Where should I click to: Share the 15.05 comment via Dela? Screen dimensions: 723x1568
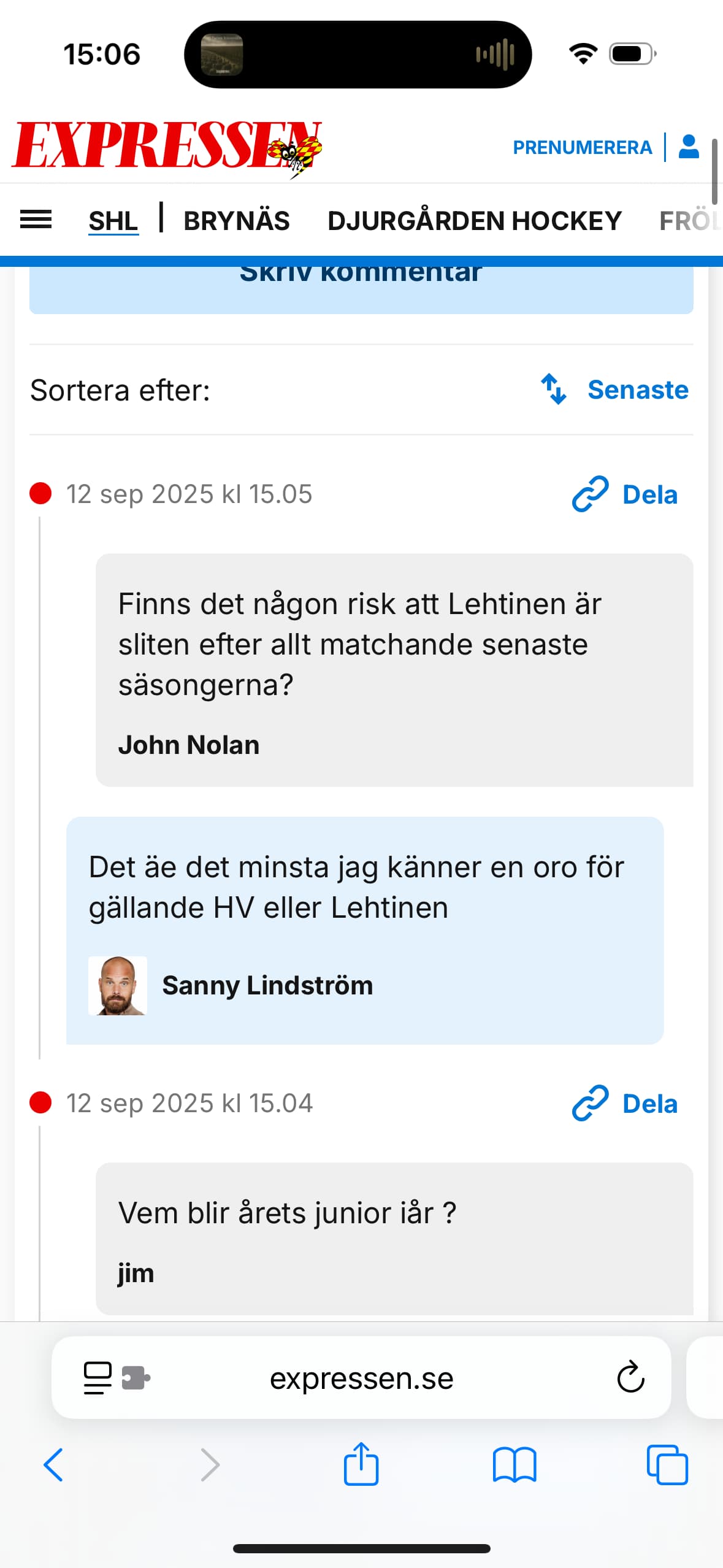624,494
